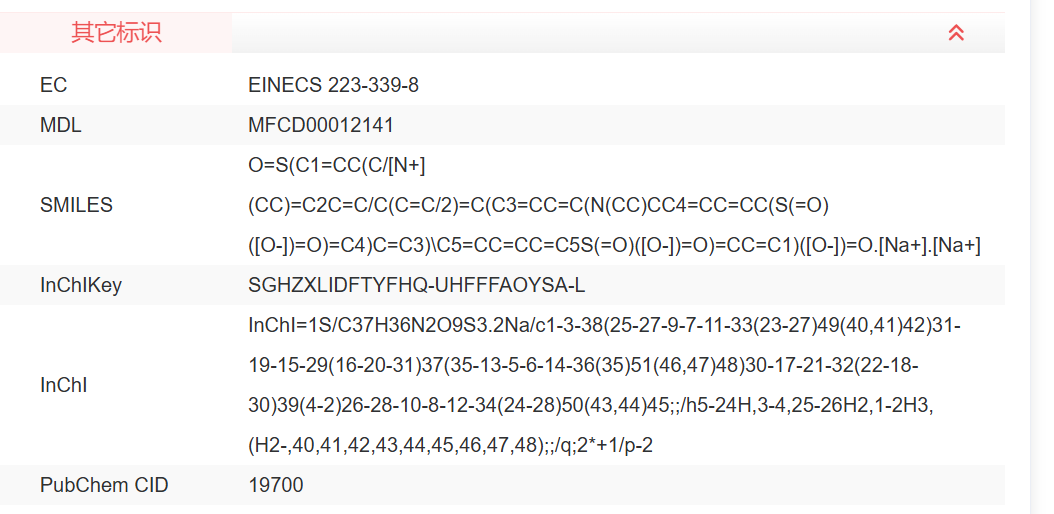Image resolution: width=1054 pixels, height=514 pixels.
Task: Click the EC row label
Action: point(54,85)
